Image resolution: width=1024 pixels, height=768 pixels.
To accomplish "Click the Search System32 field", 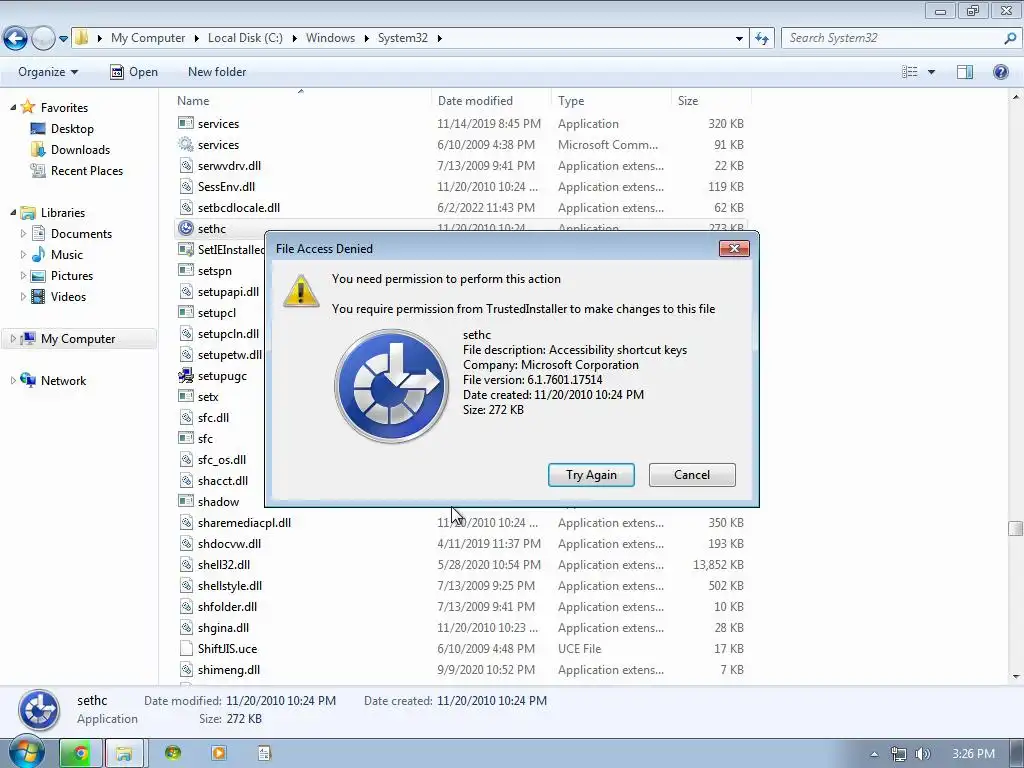I will point(892,38).
